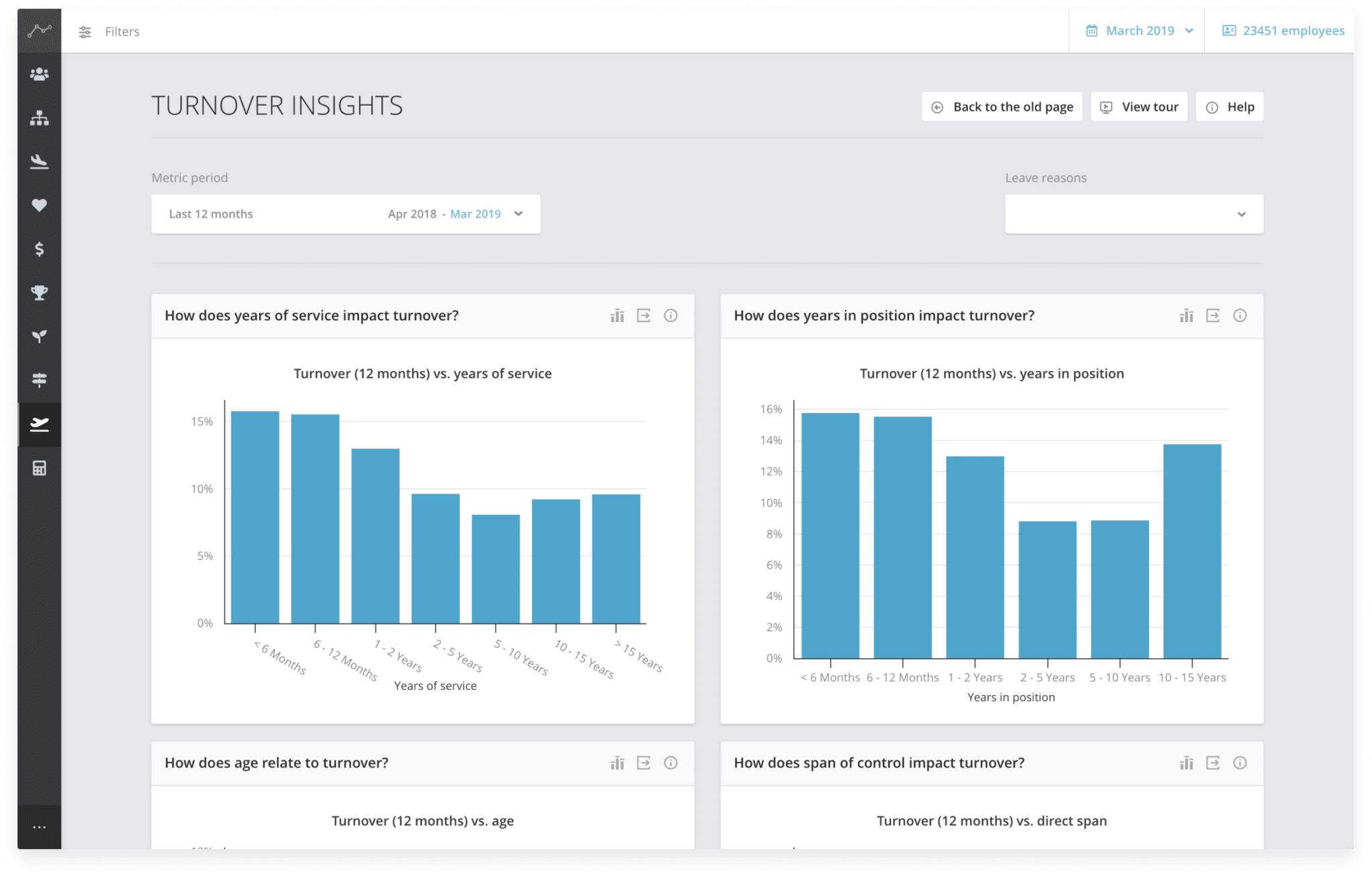Open the growth (plant) sidebar section

39,337
